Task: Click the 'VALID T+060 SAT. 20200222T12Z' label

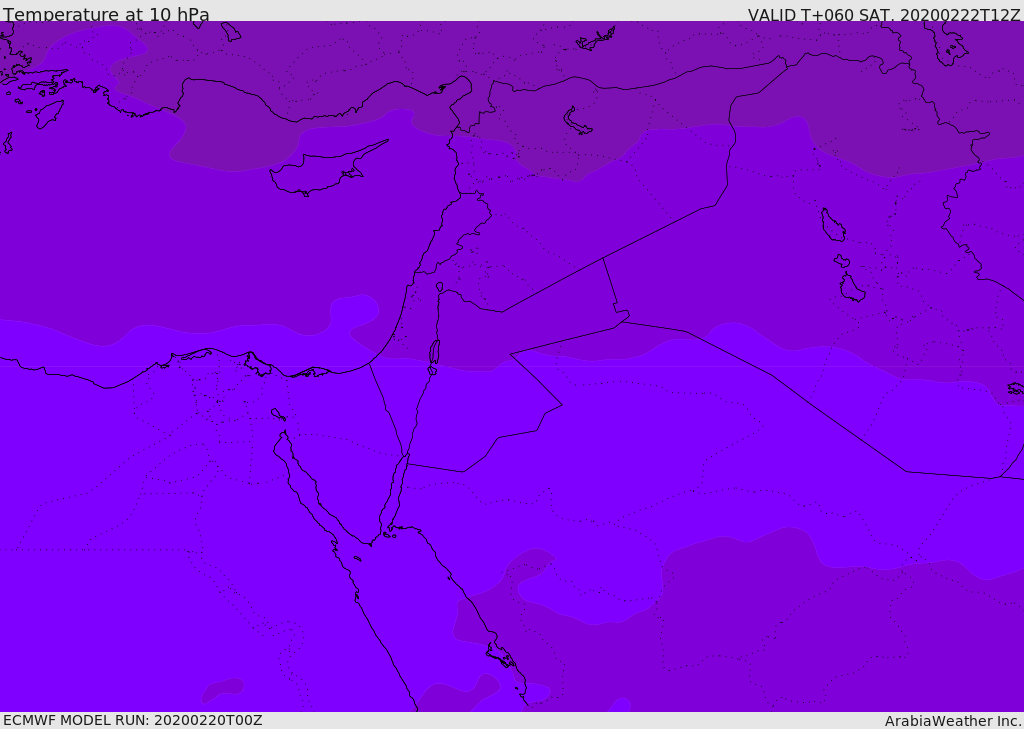Action: (884, 14)
